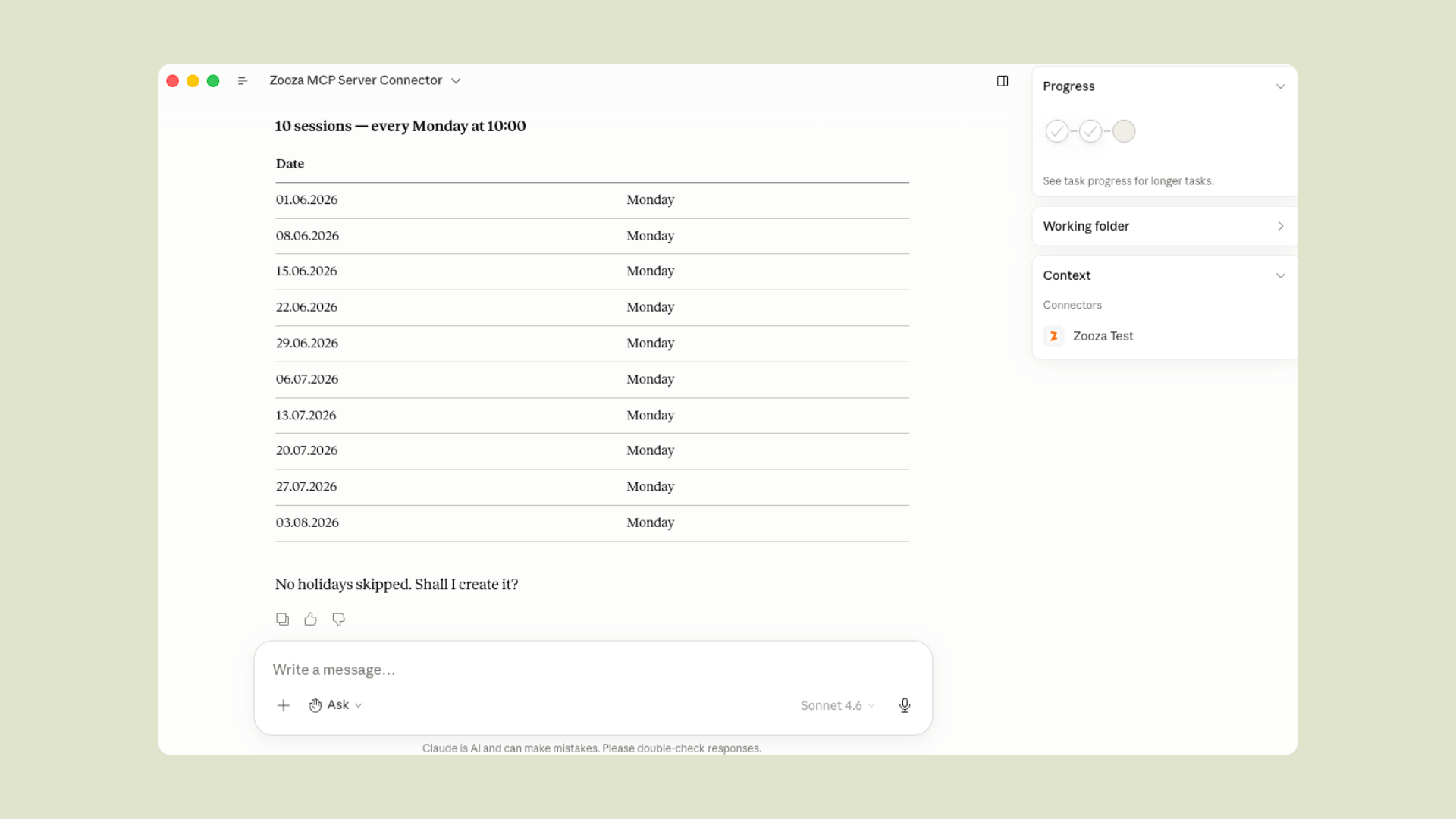Click the third pending progress step
The width and height of the screenshot is (1456, 819).
coord(1124,131)
